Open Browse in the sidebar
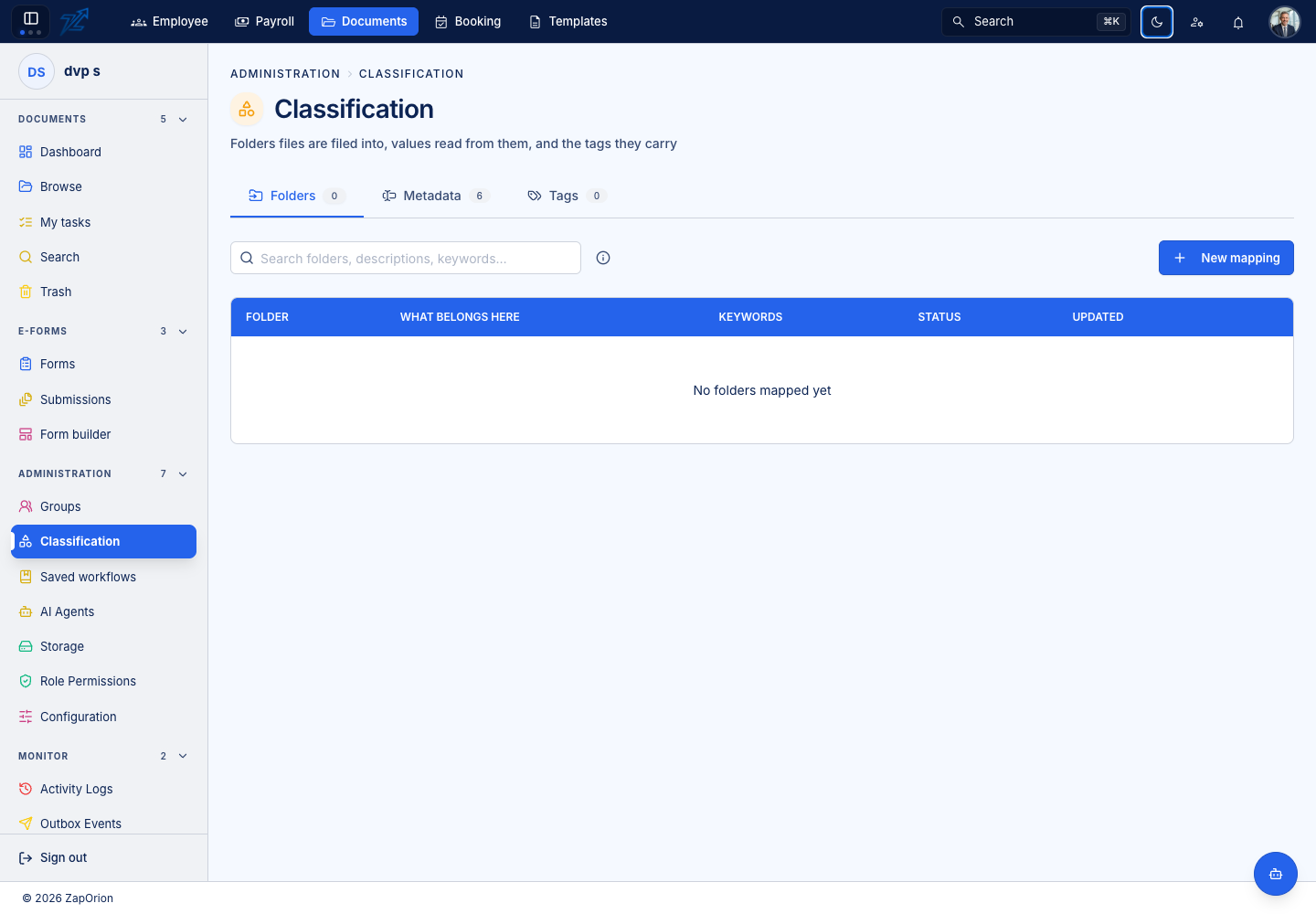The height and width of the screenshot is (914, 1316). 103,186
